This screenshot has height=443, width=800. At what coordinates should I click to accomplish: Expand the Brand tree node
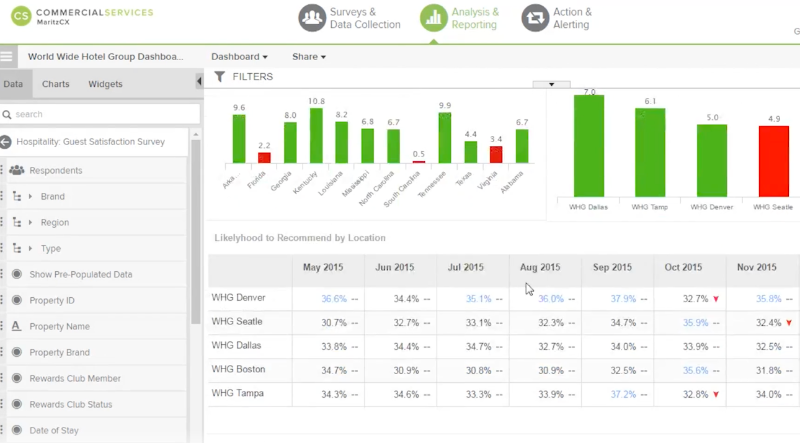(x=31, y=196)
